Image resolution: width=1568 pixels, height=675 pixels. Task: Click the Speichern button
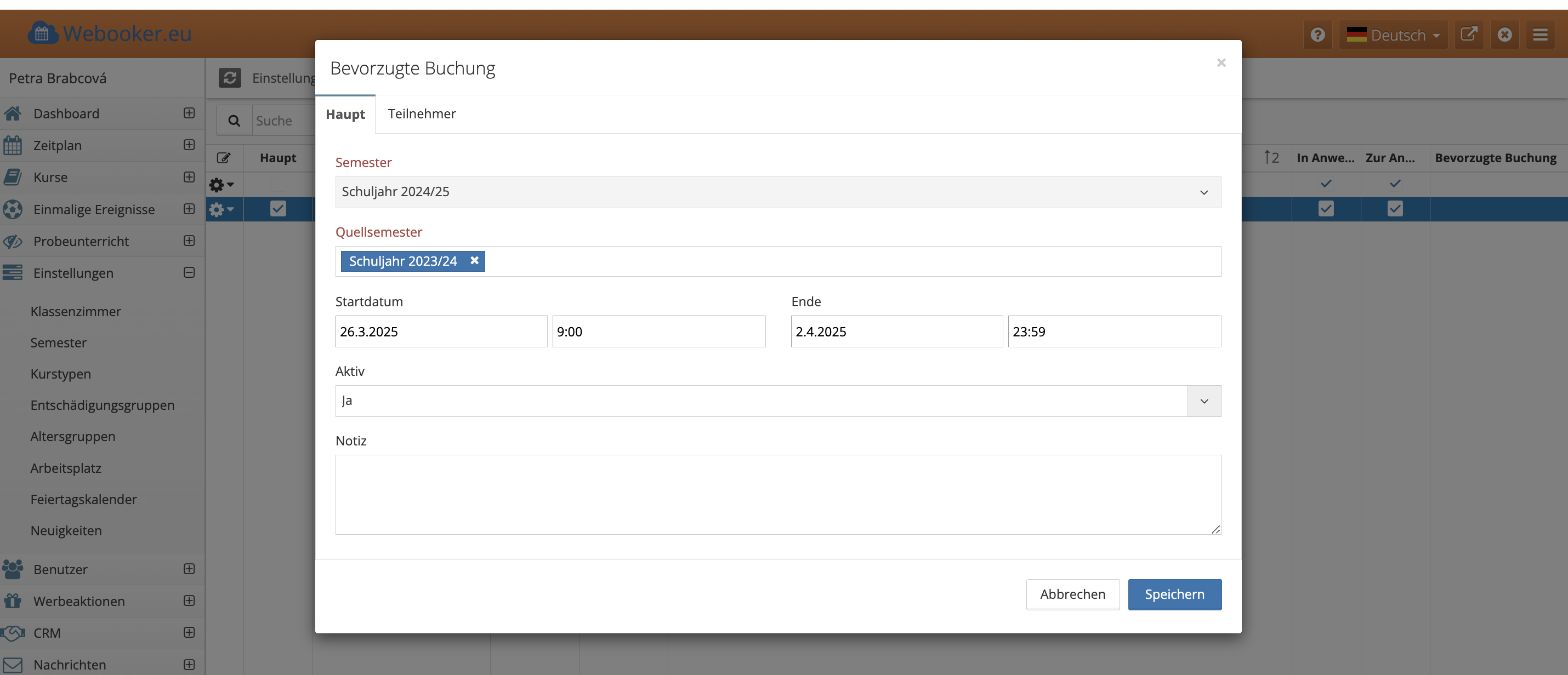(x=1174, y=594)
